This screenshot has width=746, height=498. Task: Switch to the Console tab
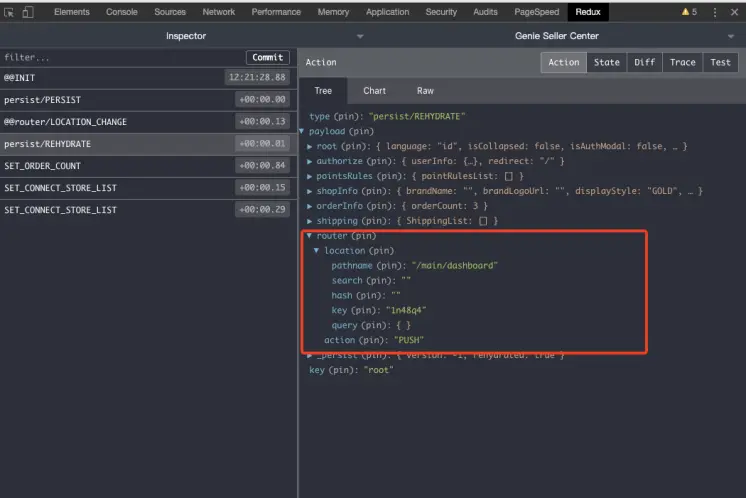pos(121,12)
